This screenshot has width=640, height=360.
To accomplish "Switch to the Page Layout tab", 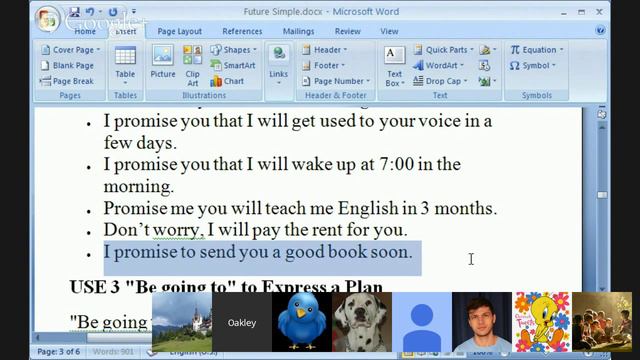I will pos(180,31).
